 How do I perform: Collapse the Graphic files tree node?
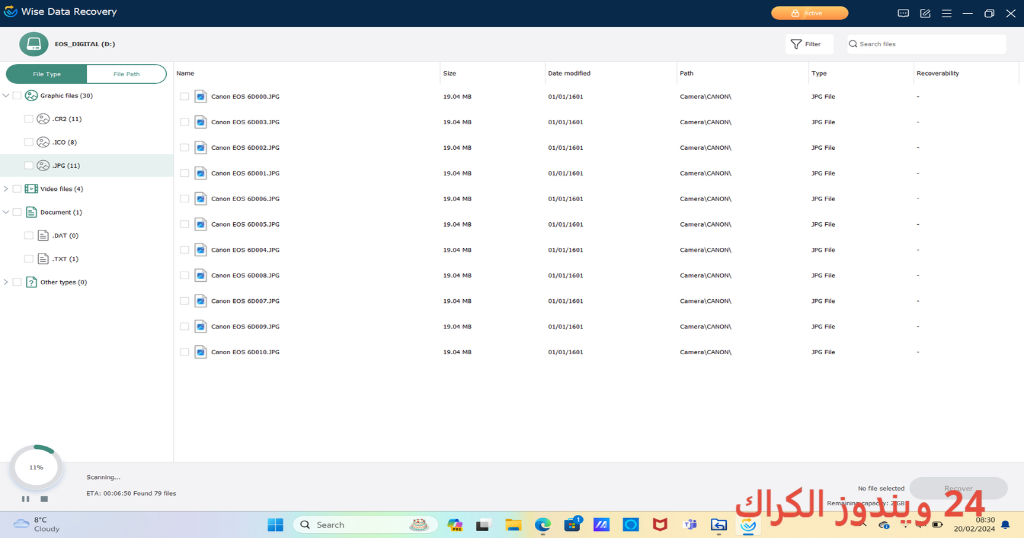[x=6, y=95]
